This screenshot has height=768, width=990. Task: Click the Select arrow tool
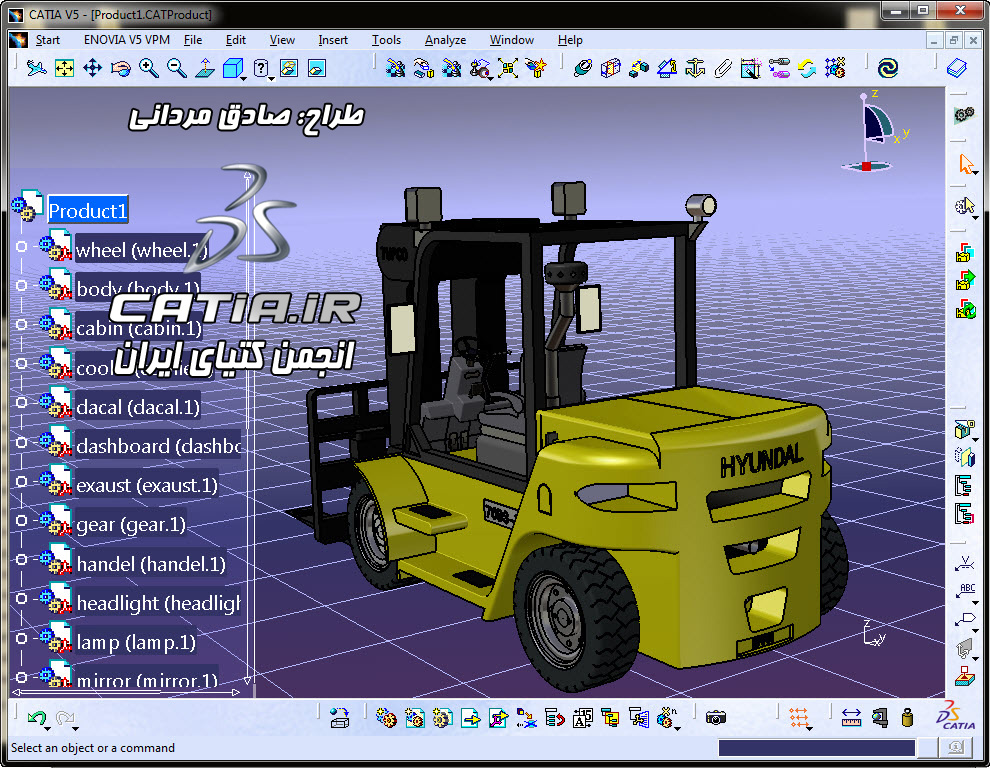coord(965,164)
